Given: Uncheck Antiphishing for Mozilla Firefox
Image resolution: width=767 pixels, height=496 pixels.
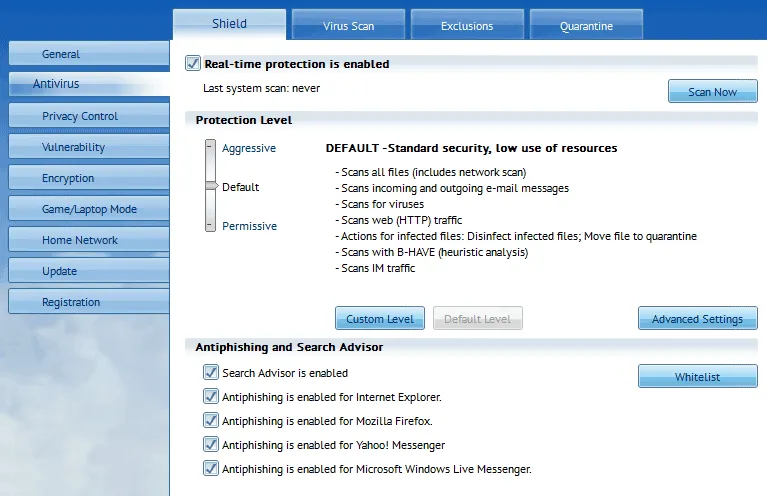Looking at the screenshot, I should tap(211, 420).
